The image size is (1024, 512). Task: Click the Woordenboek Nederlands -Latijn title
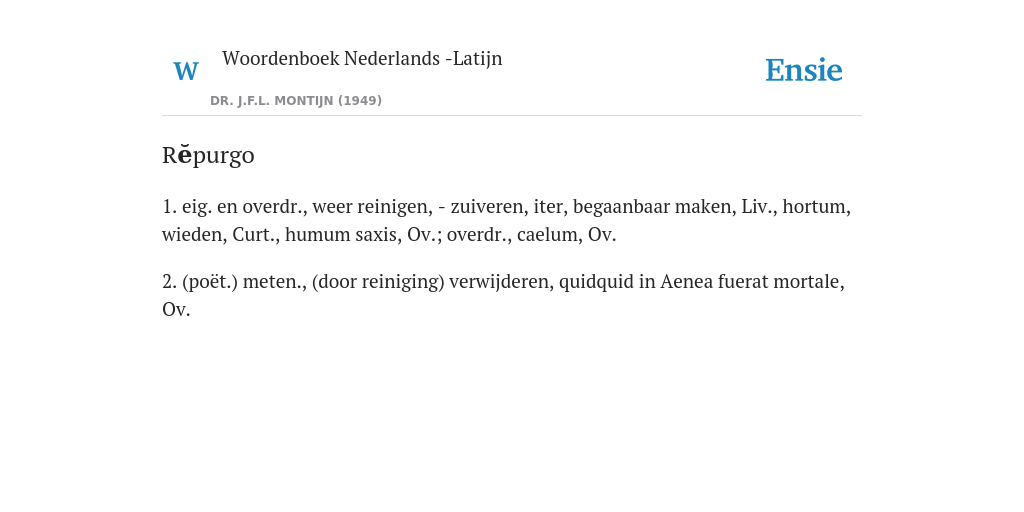point(362,59)
